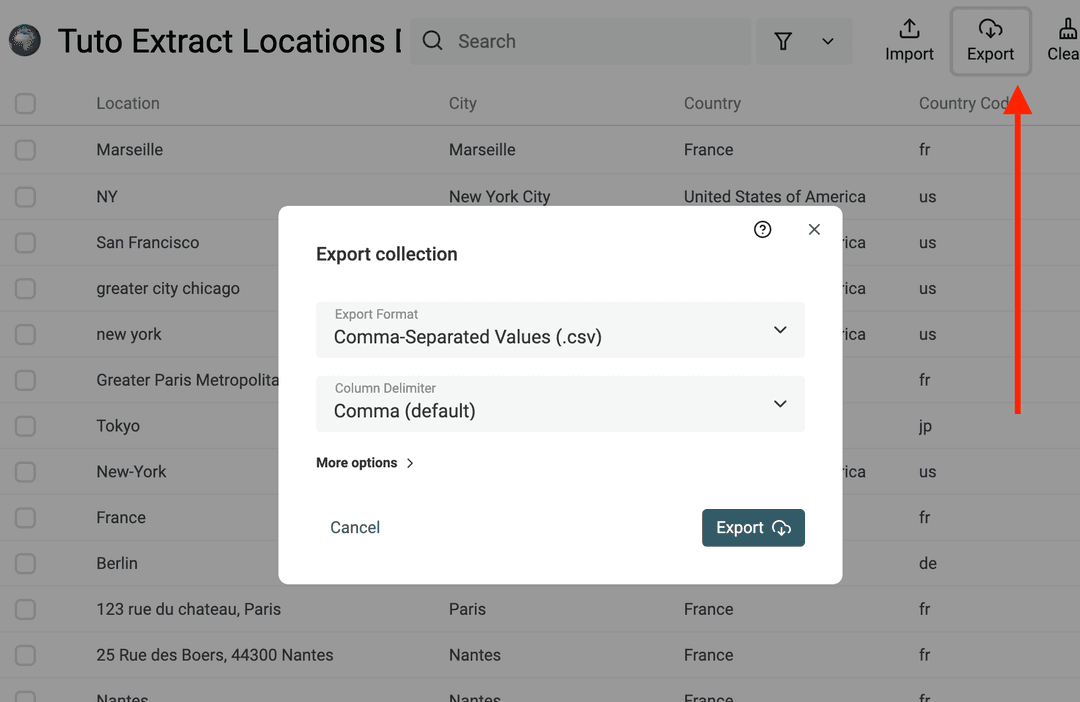This screenshot has height=702, width=1080.
Task: Check the Tokyo row checkbox
Action: point(25,426)
